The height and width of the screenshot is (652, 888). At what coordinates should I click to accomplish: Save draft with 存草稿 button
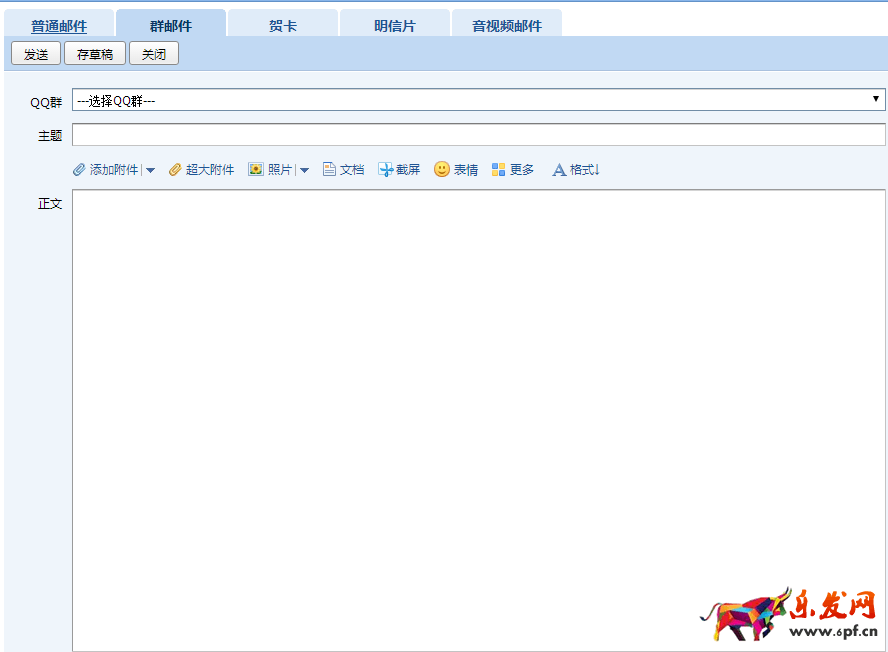[95, 54]
